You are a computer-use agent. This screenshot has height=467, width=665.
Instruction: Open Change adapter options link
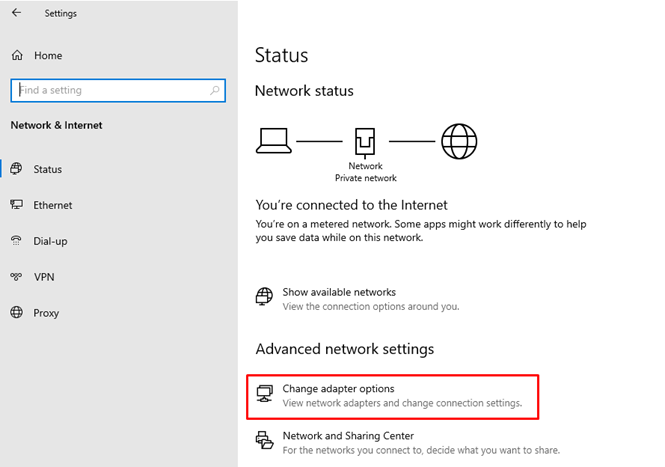pyautogui.click(x=338, y=388)
